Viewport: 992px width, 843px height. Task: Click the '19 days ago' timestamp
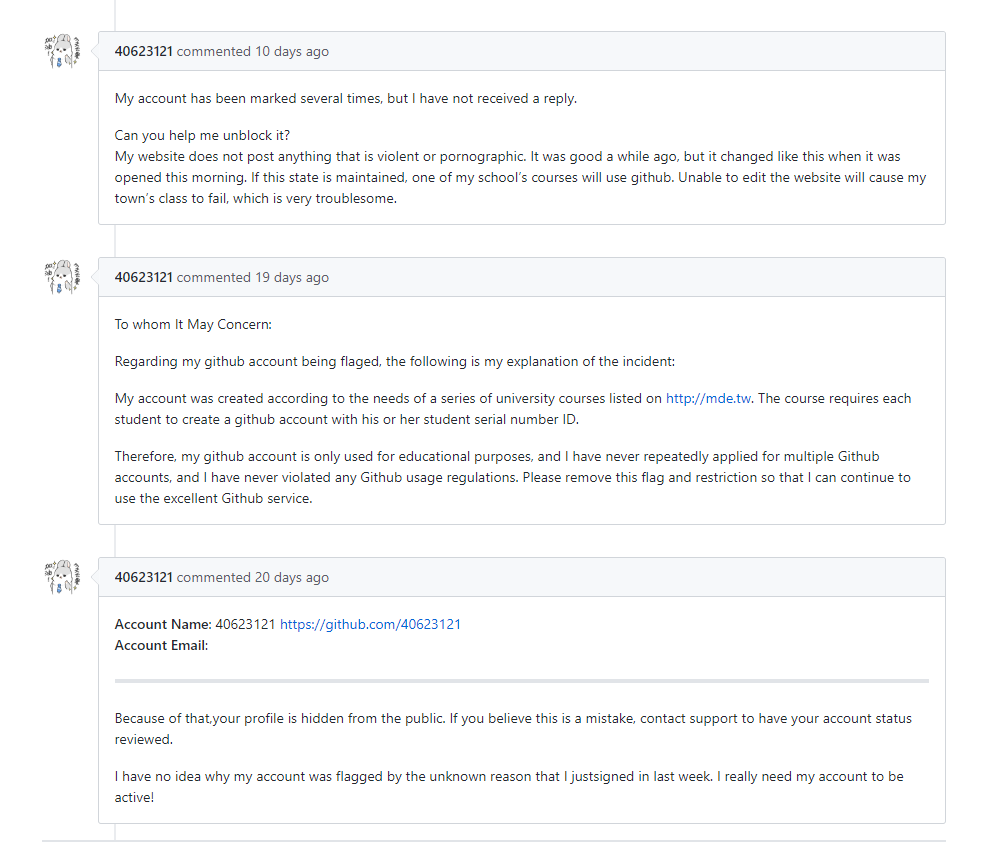[292, 277]
